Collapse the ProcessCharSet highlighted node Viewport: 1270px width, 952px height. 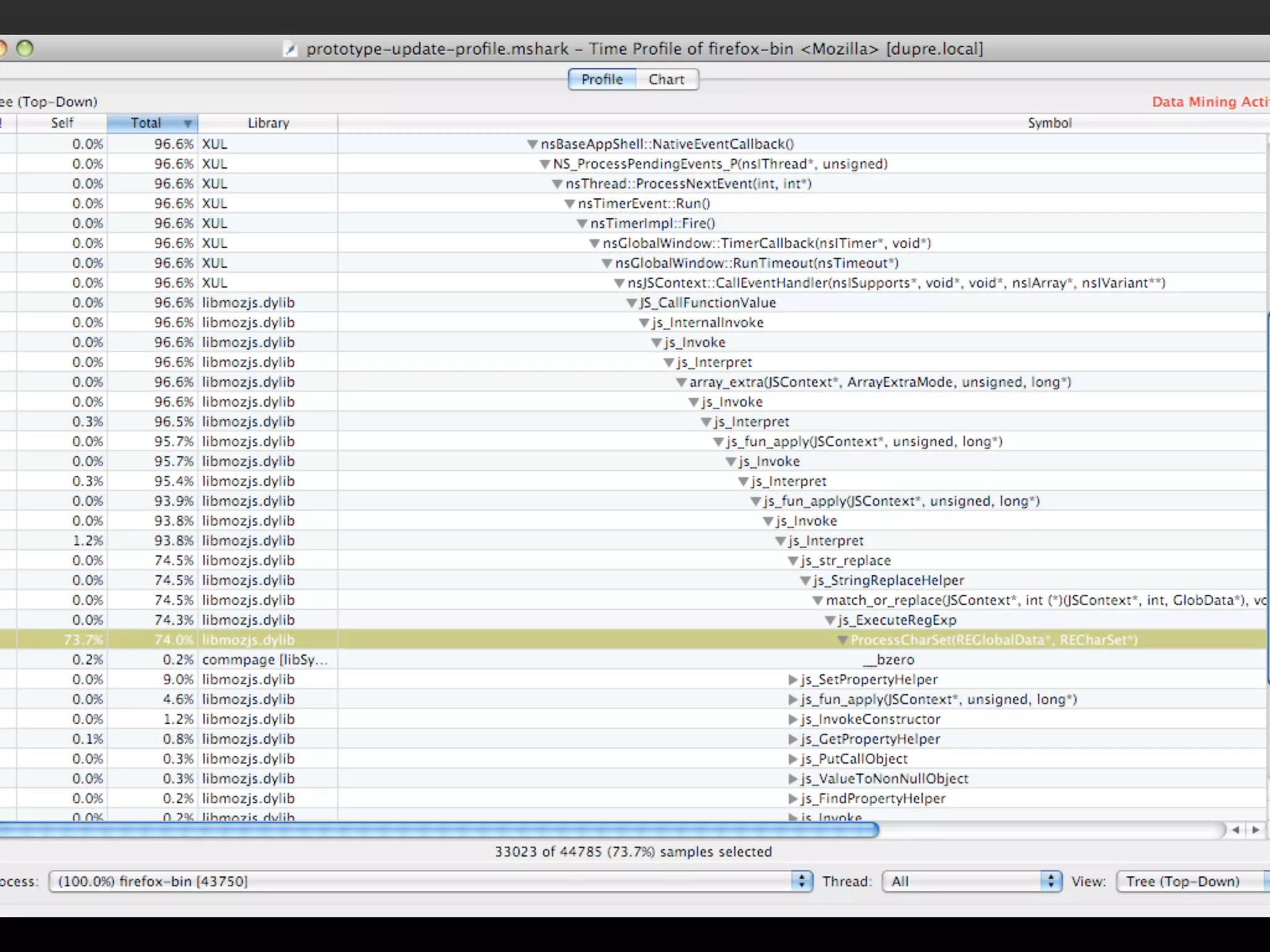click(x=842, y=640)
